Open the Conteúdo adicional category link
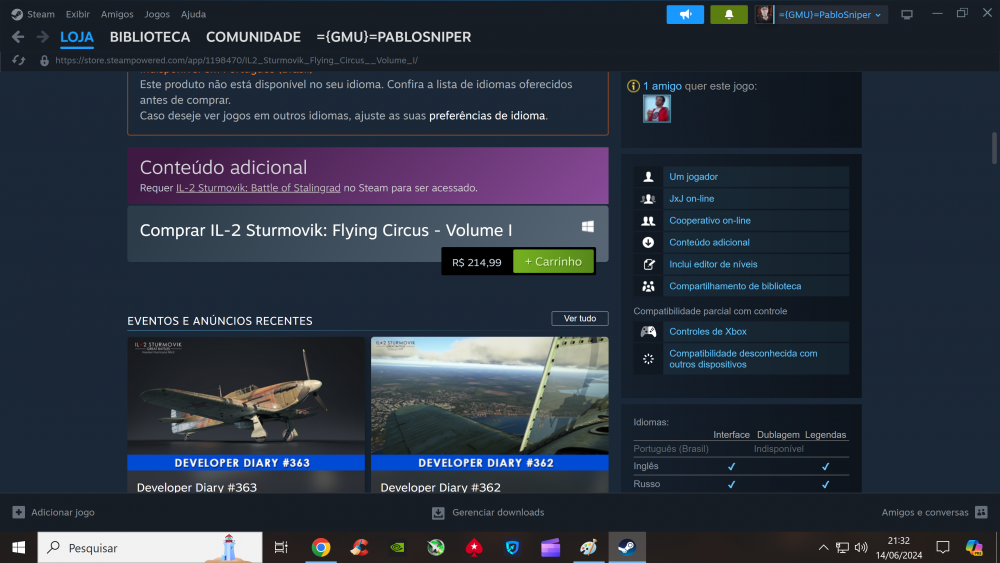This screenshot has width=1000, height=563. tap(709, 242)
